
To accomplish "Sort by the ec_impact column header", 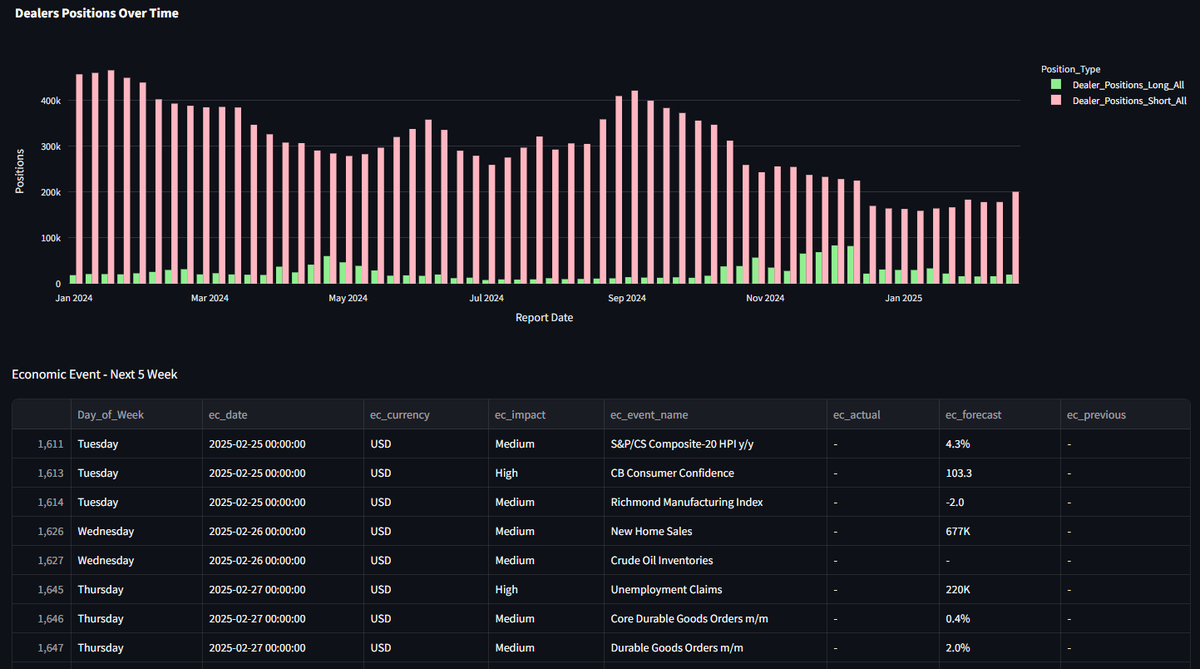I will point(545,415).
